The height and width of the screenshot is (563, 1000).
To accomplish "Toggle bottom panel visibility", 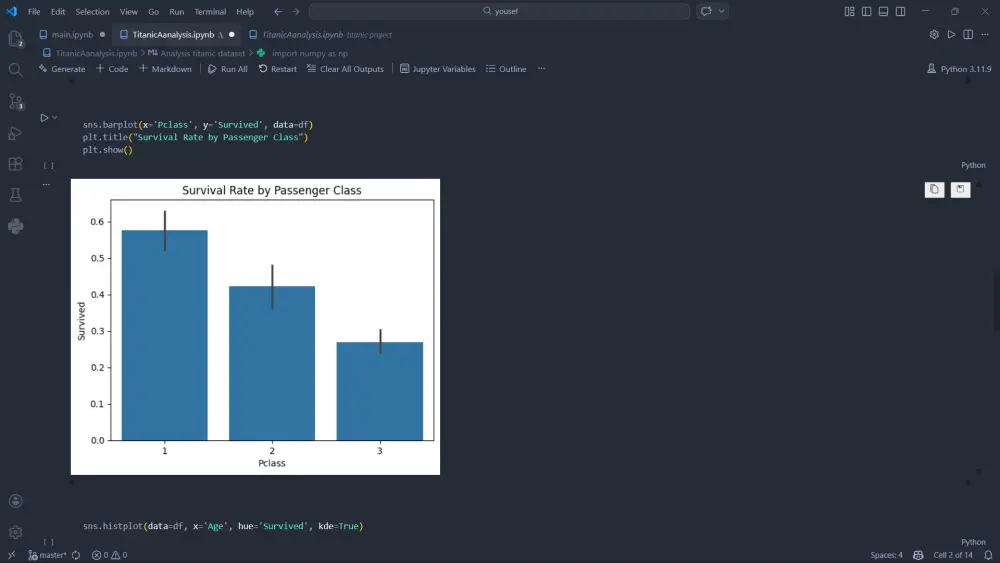I will [x=883, y=11].
